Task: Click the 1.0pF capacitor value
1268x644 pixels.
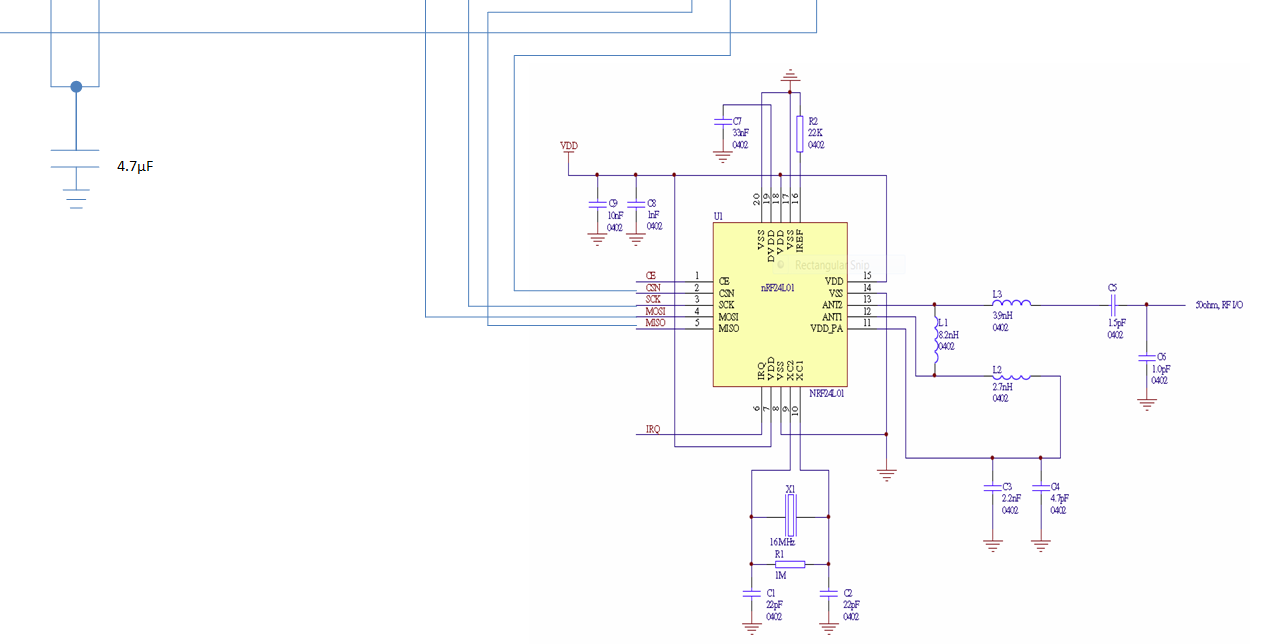Action: (x=1160, y=369)
